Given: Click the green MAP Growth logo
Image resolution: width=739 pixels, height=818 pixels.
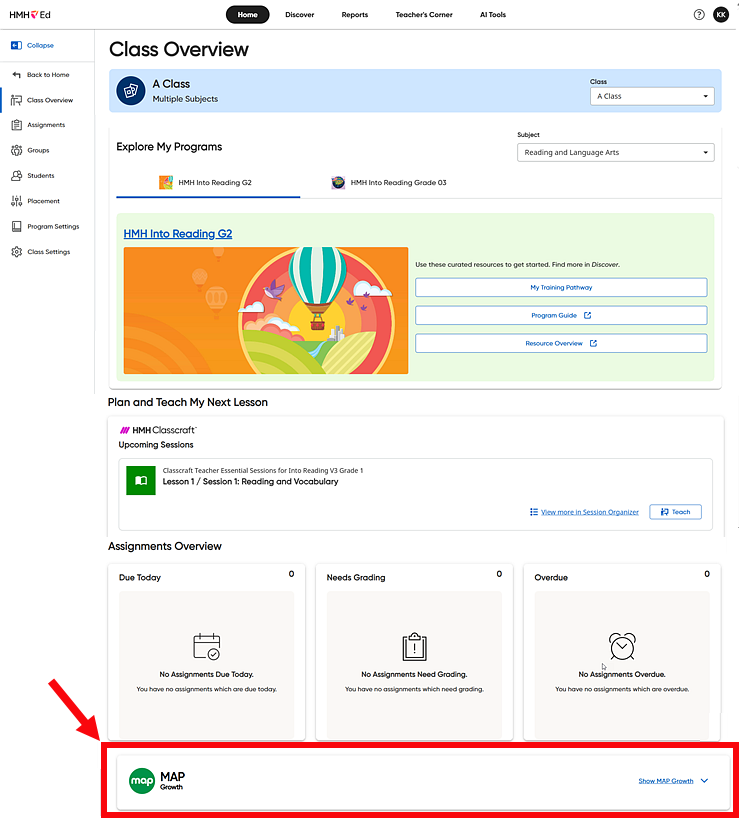Looking at the screenshot, I should pyautogui.click(x=142, y=781).
